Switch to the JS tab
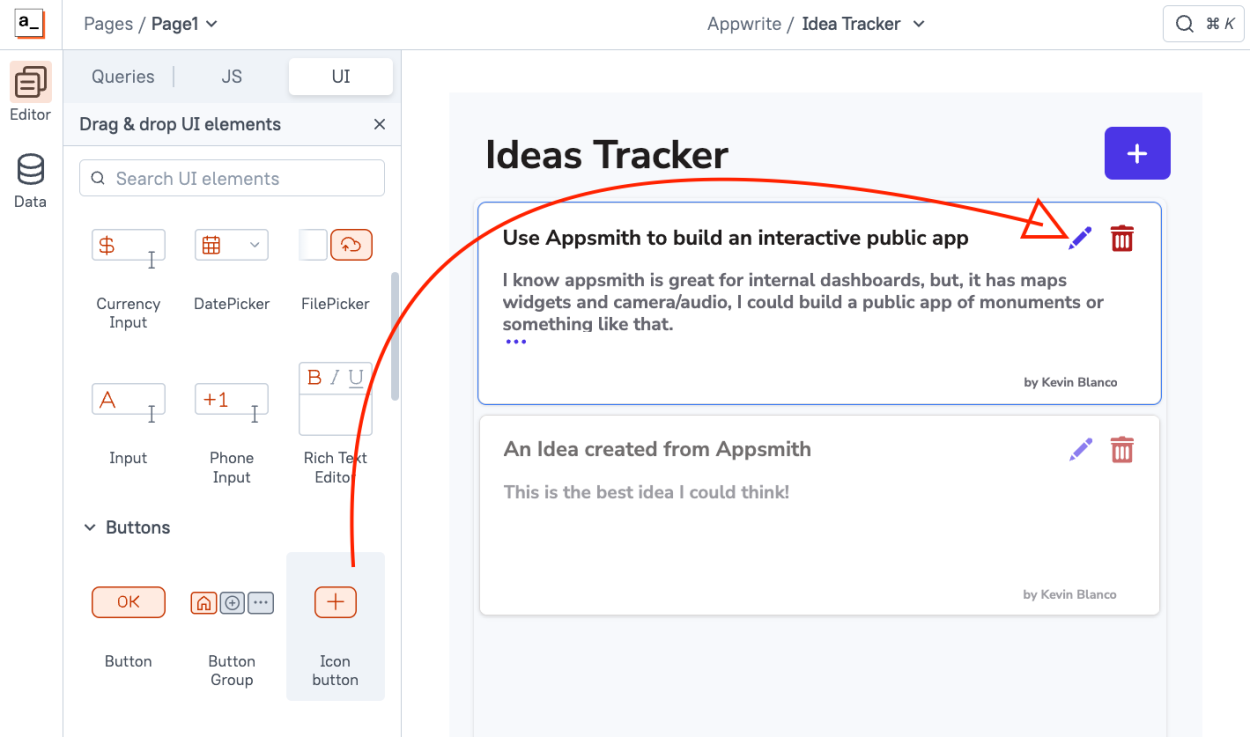This screenshot has height=737, width=1250. 233,76
